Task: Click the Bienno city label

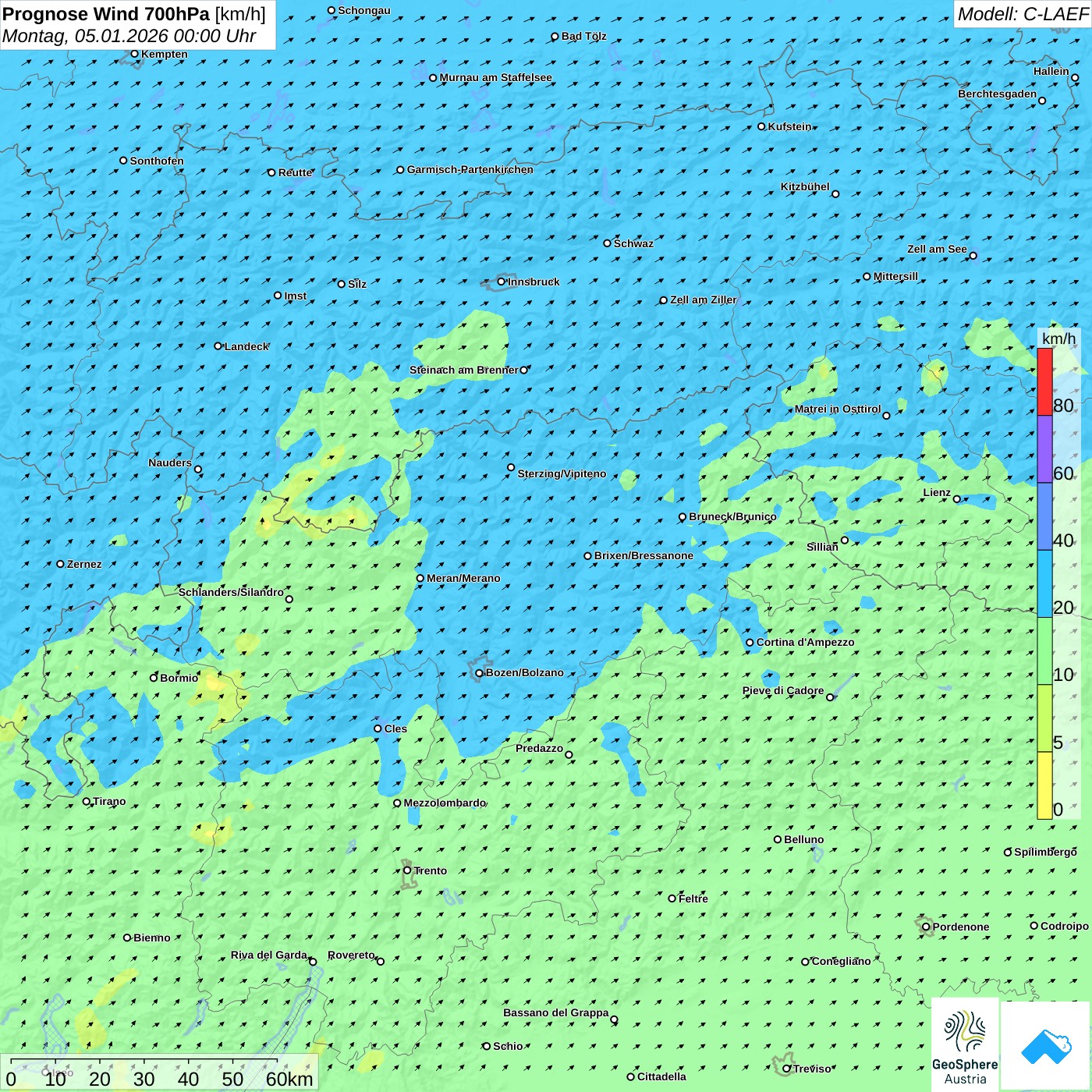Action: coord(151,938)
